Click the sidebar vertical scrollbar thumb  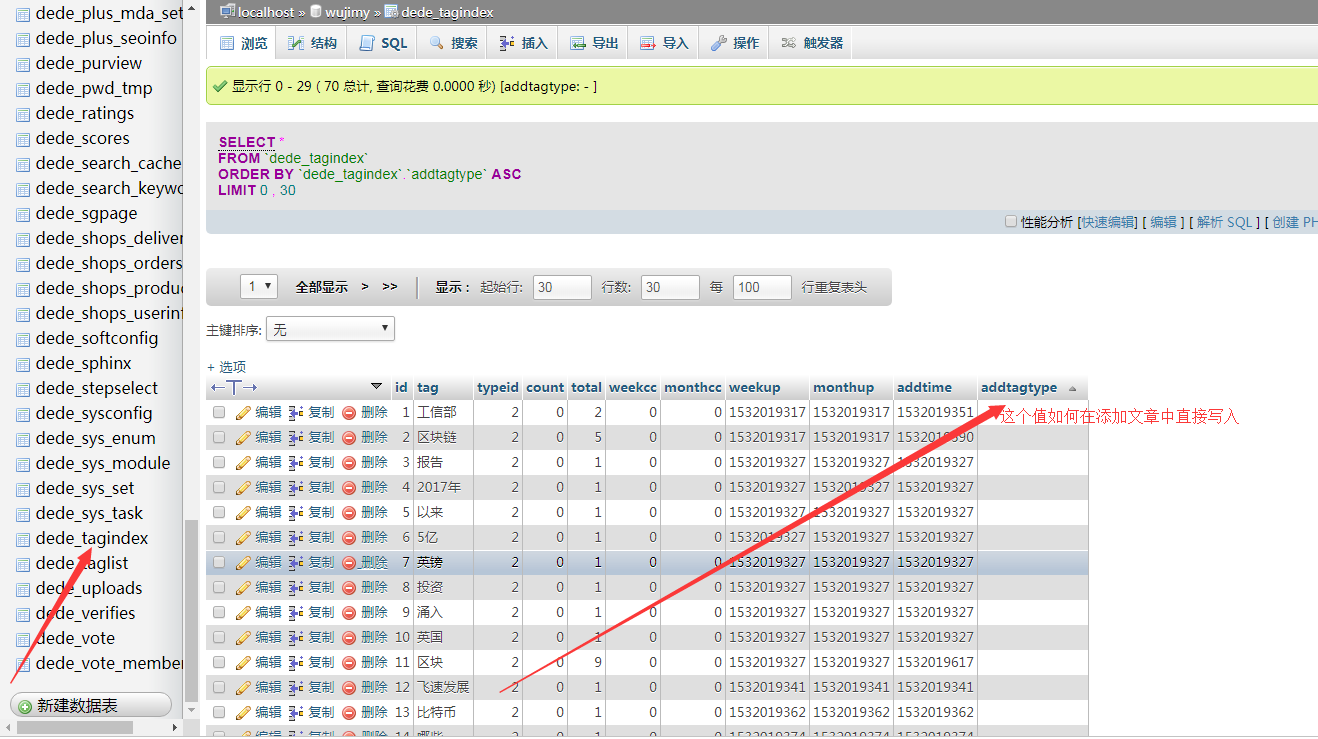coord(192,610)
